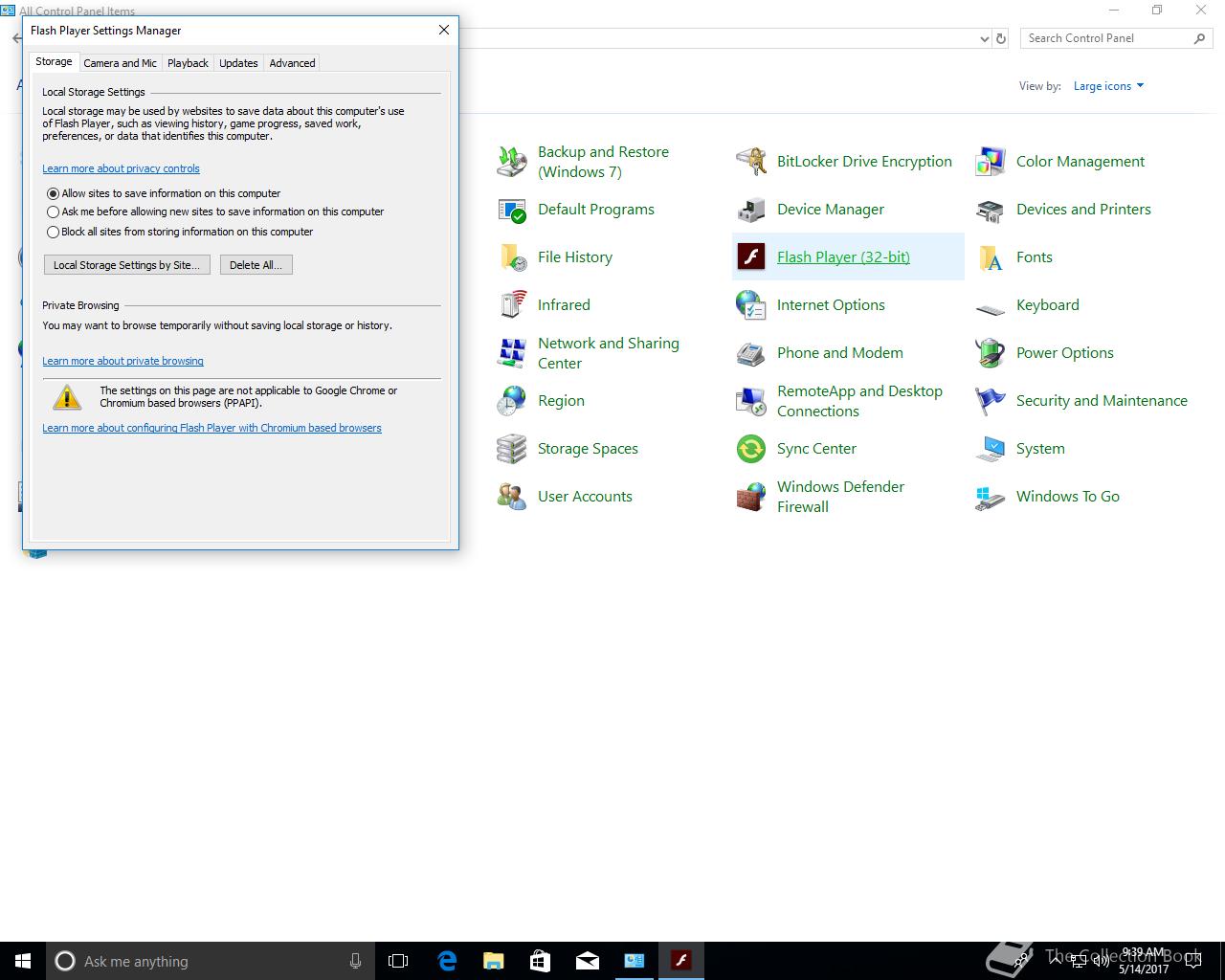The image size is (1225, 980).
Task: Click the Flash Player control panel icon
Action: [751, 257]
